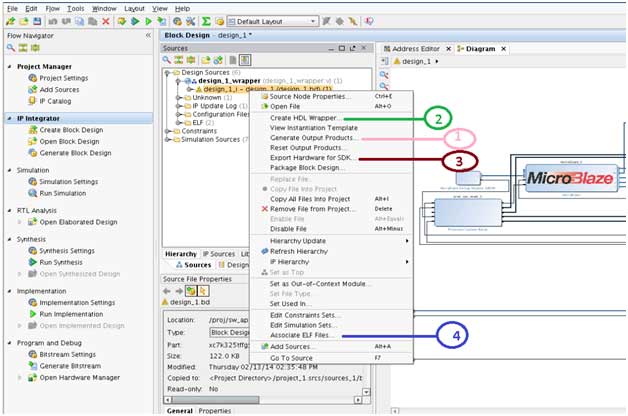Switch to the Address Editor tab

click(416, 48)
